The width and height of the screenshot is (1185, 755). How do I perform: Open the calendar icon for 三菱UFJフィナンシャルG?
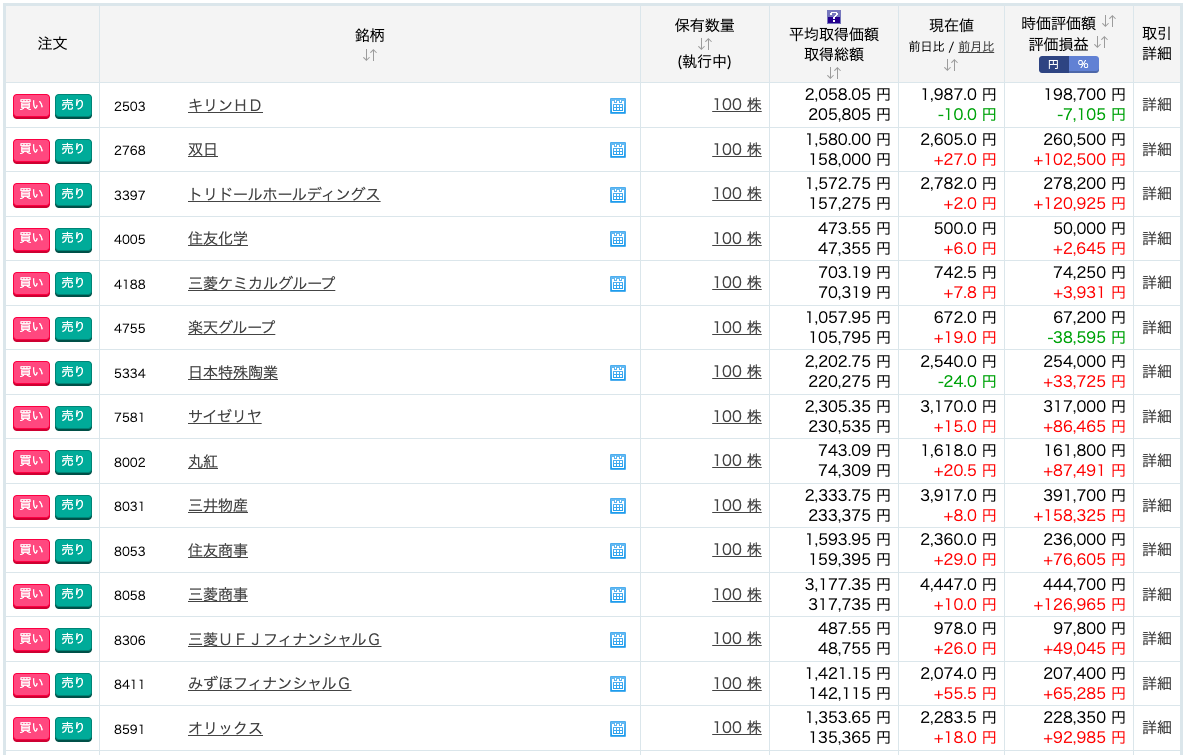click(x=617, y=640)
